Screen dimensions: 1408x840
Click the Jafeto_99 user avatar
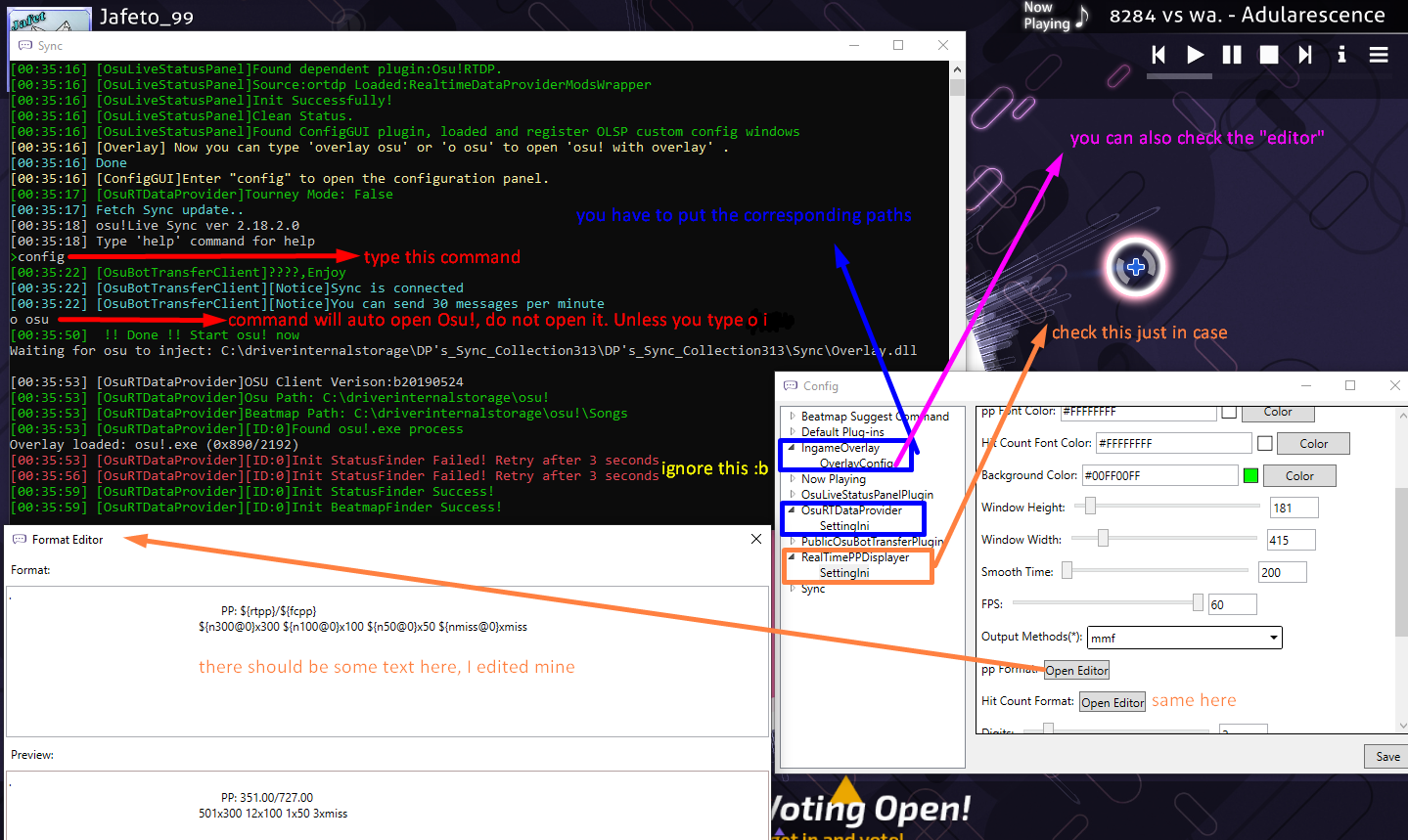click(51, 18)
